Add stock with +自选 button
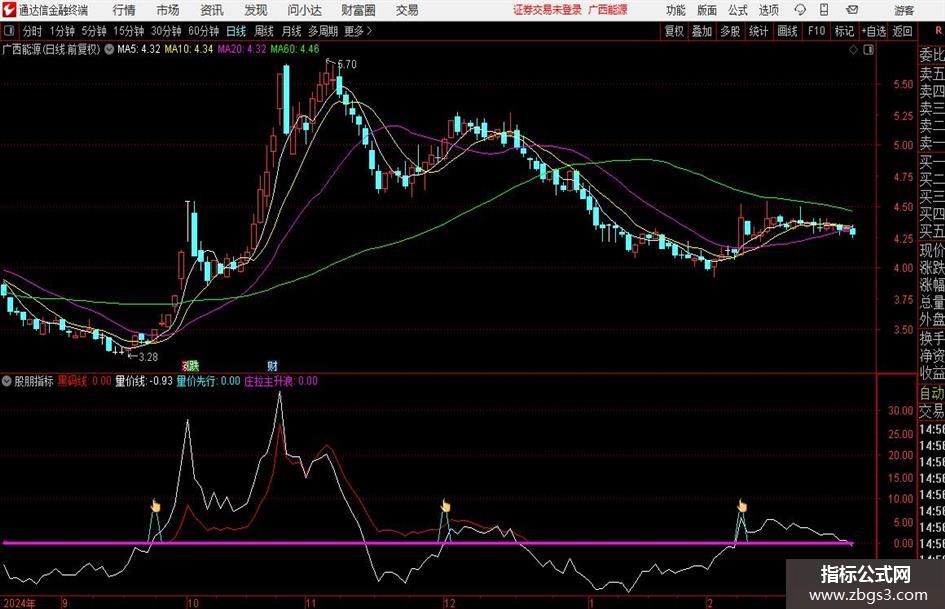This screenshot has height=609, width=945. (874, 31)
